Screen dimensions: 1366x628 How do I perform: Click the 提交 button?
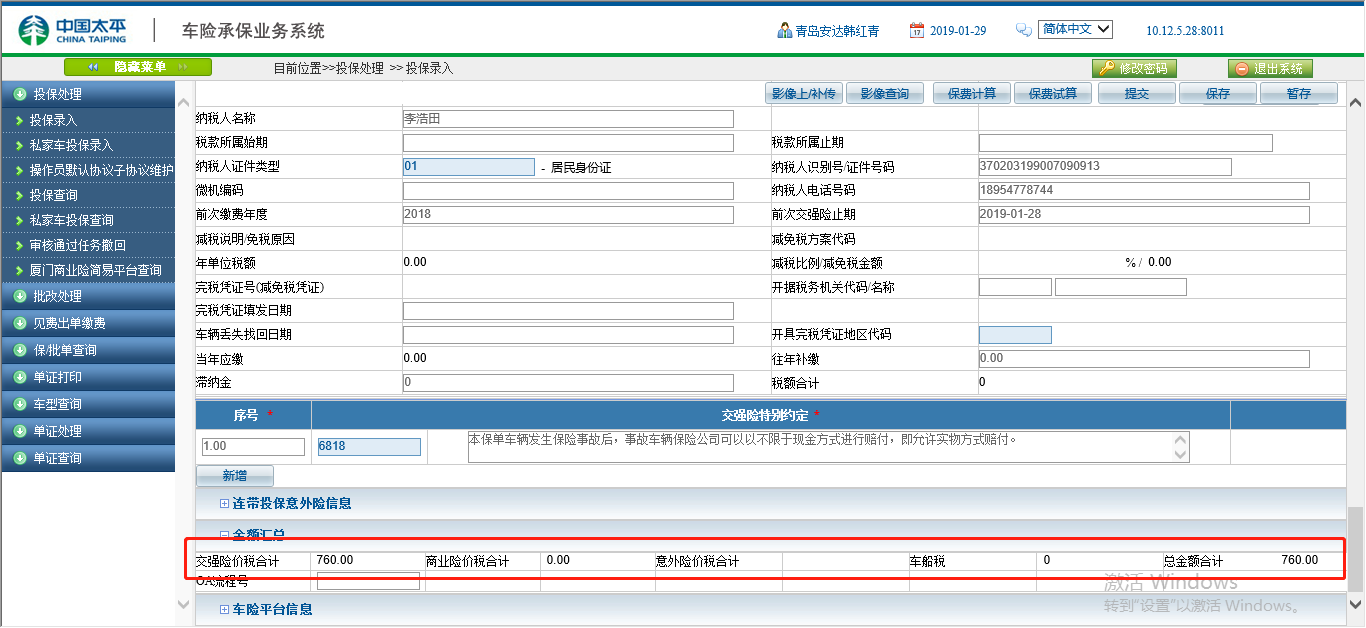tap(1136, 93)
